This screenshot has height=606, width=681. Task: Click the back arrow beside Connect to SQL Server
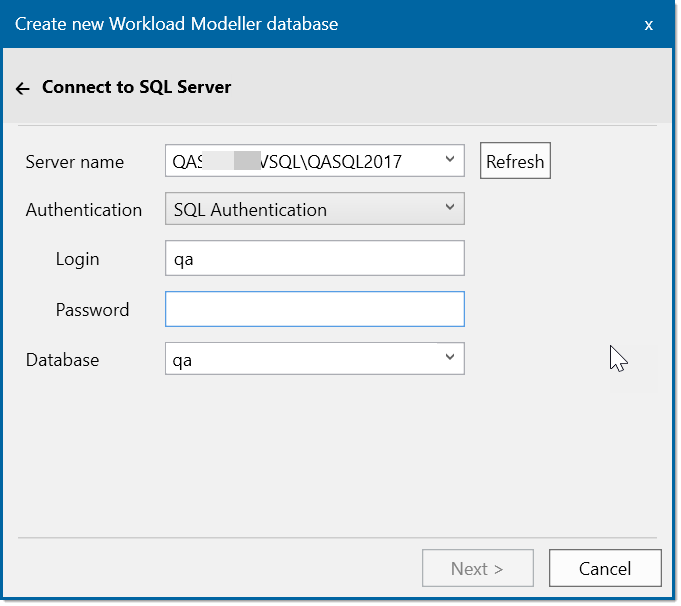click(23, 88)
